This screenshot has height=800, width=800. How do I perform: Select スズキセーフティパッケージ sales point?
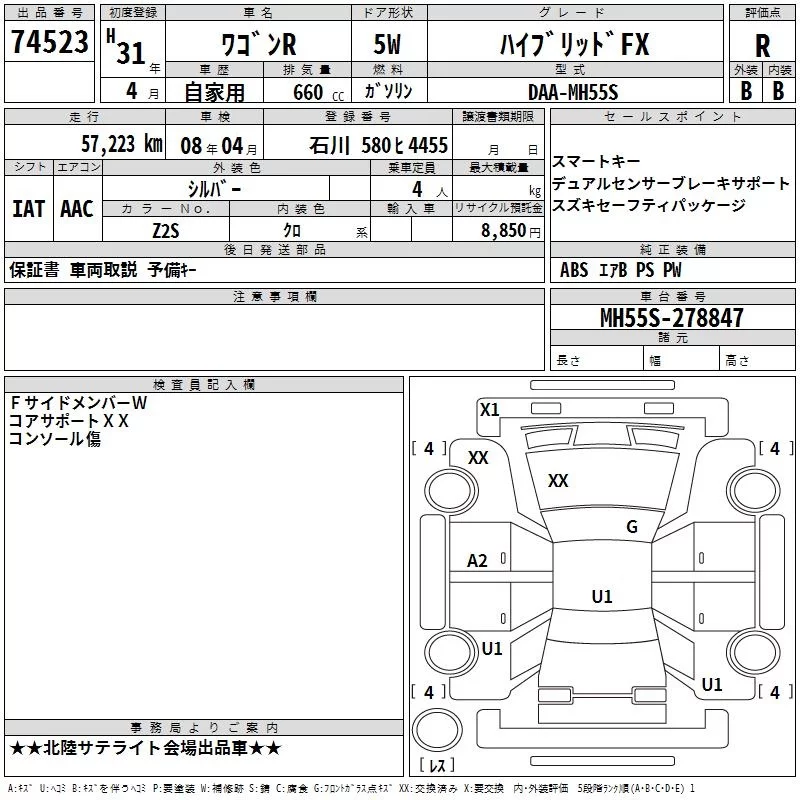[649, 205]
